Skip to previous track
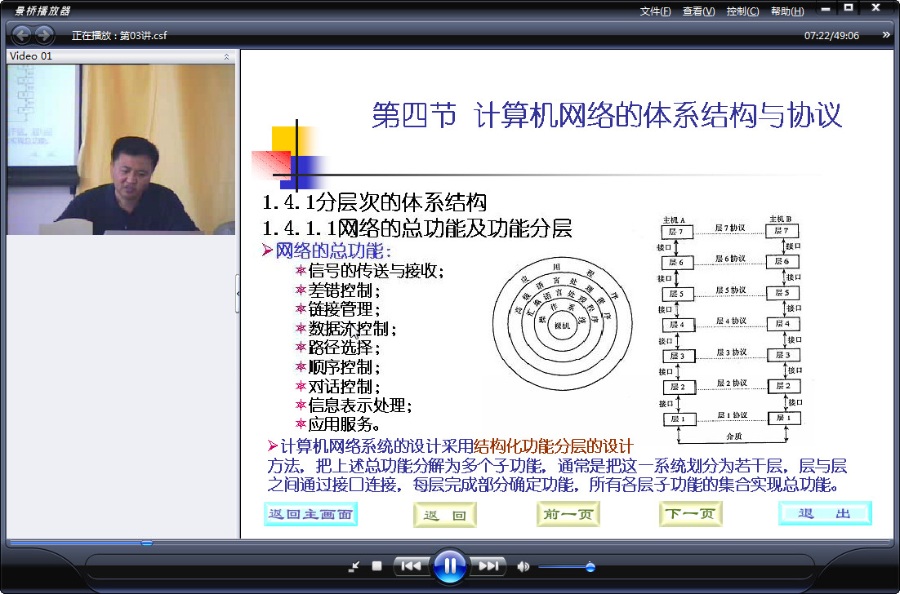 [410, 566]
